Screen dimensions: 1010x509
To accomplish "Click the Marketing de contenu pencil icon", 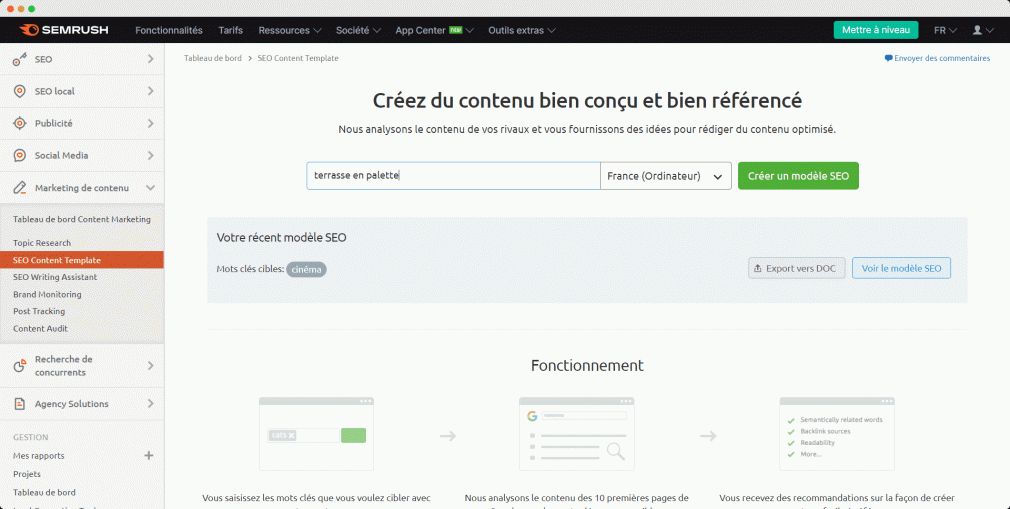I will click(20, 188).
